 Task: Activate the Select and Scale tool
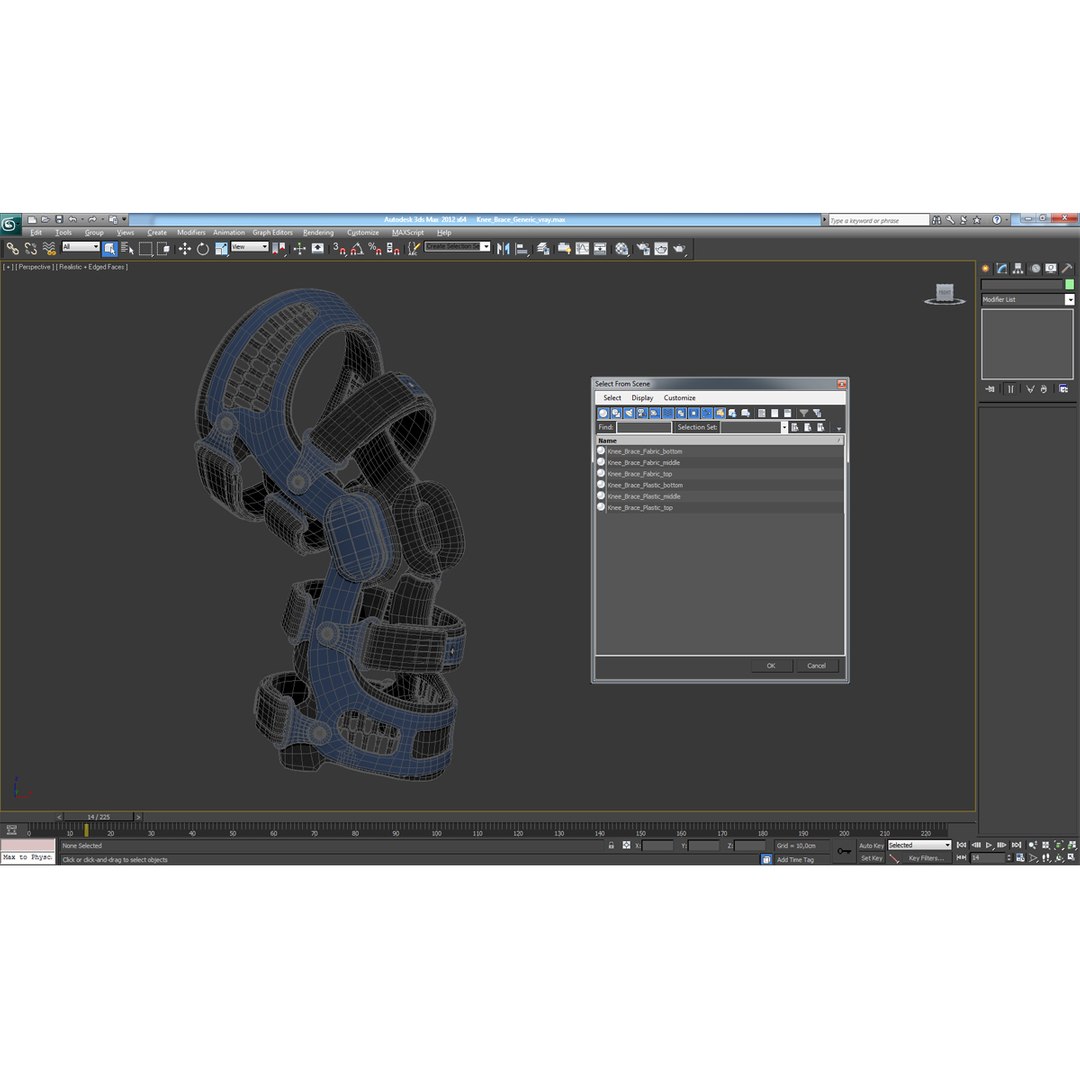tap(220, 249)
